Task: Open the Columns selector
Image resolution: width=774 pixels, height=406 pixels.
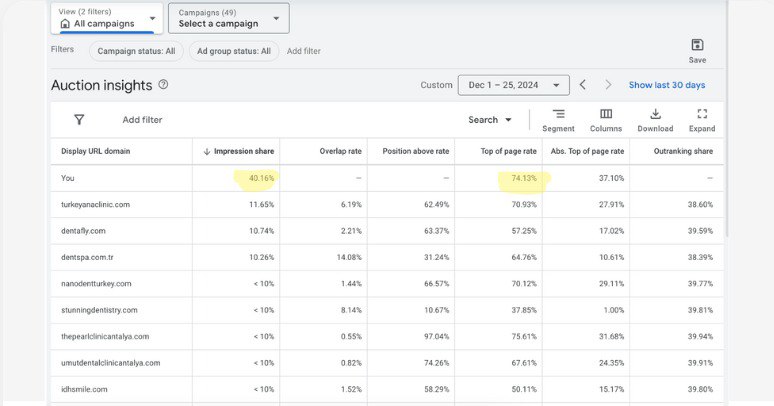Action: tap(606, 120)
